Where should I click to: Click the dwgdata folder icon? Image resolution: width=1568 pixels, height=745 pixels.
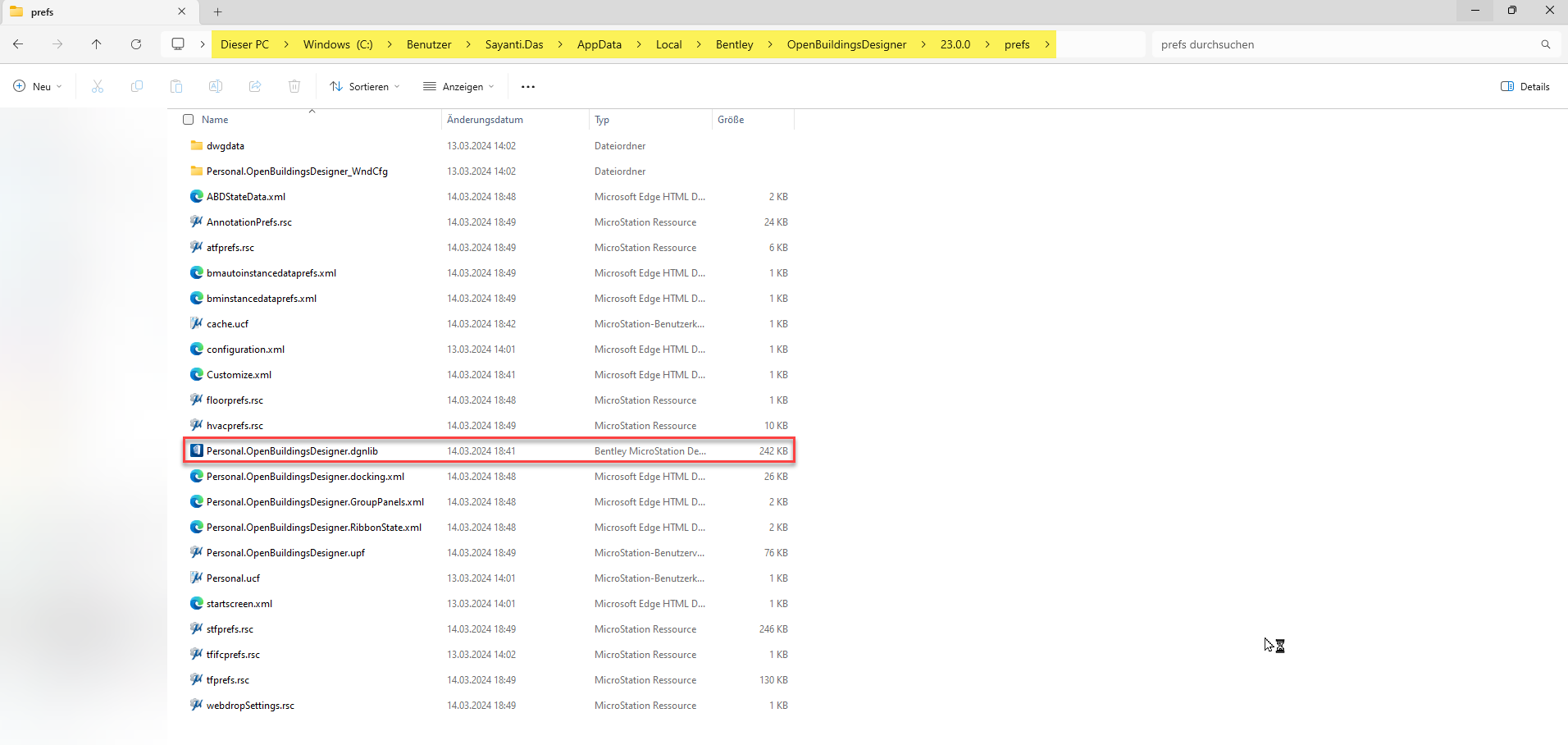point(197,145)
